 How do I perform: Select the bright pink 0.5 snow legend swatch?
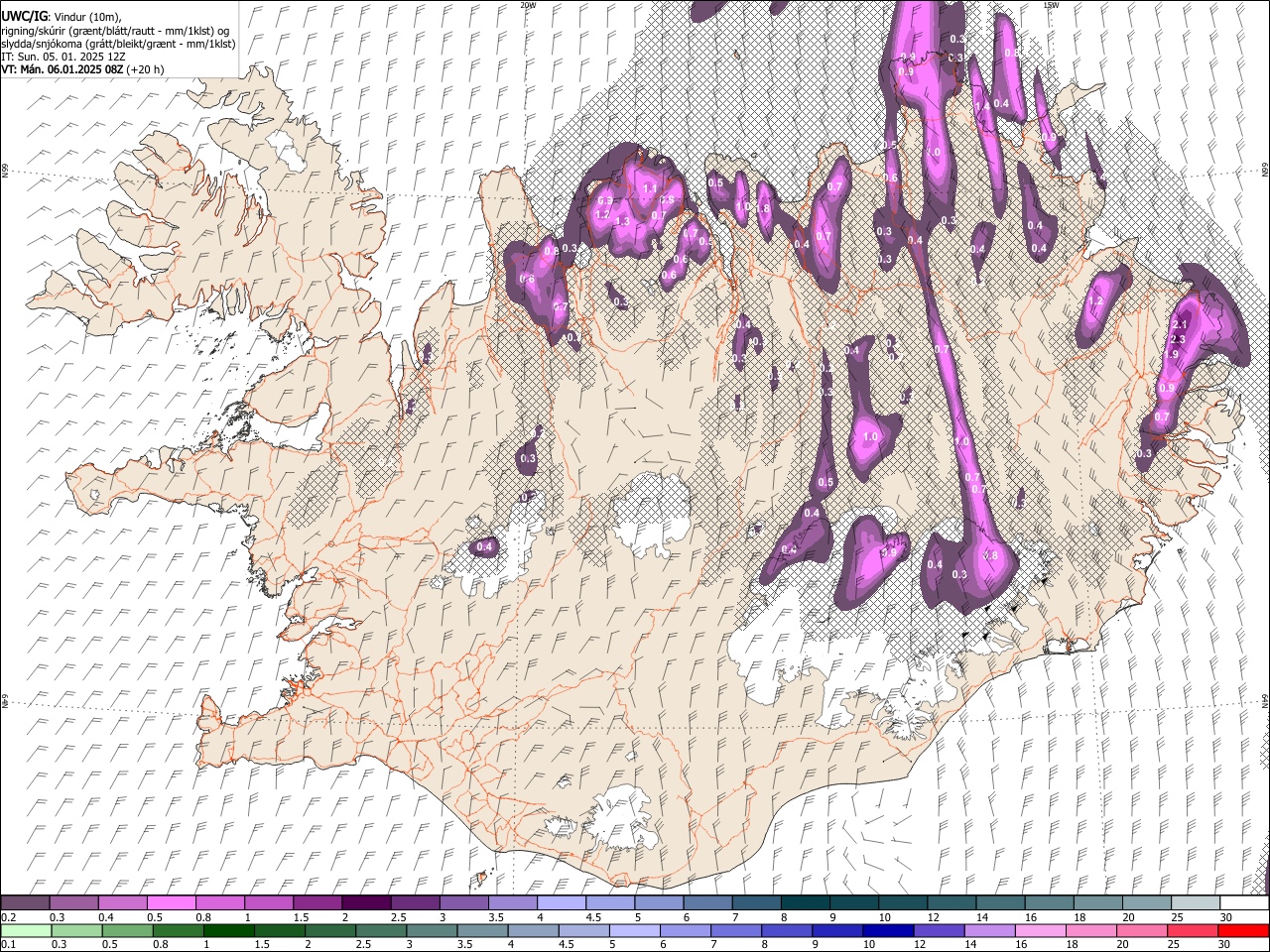(x=171, y=902)
